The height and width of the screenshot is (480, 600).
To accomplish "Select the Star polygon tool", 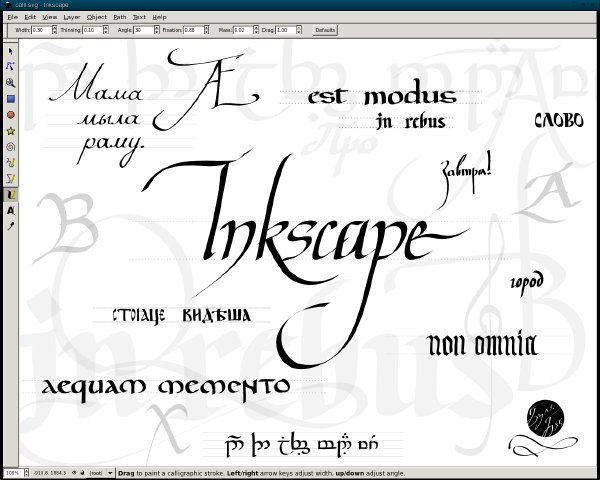I will point(10,130).
